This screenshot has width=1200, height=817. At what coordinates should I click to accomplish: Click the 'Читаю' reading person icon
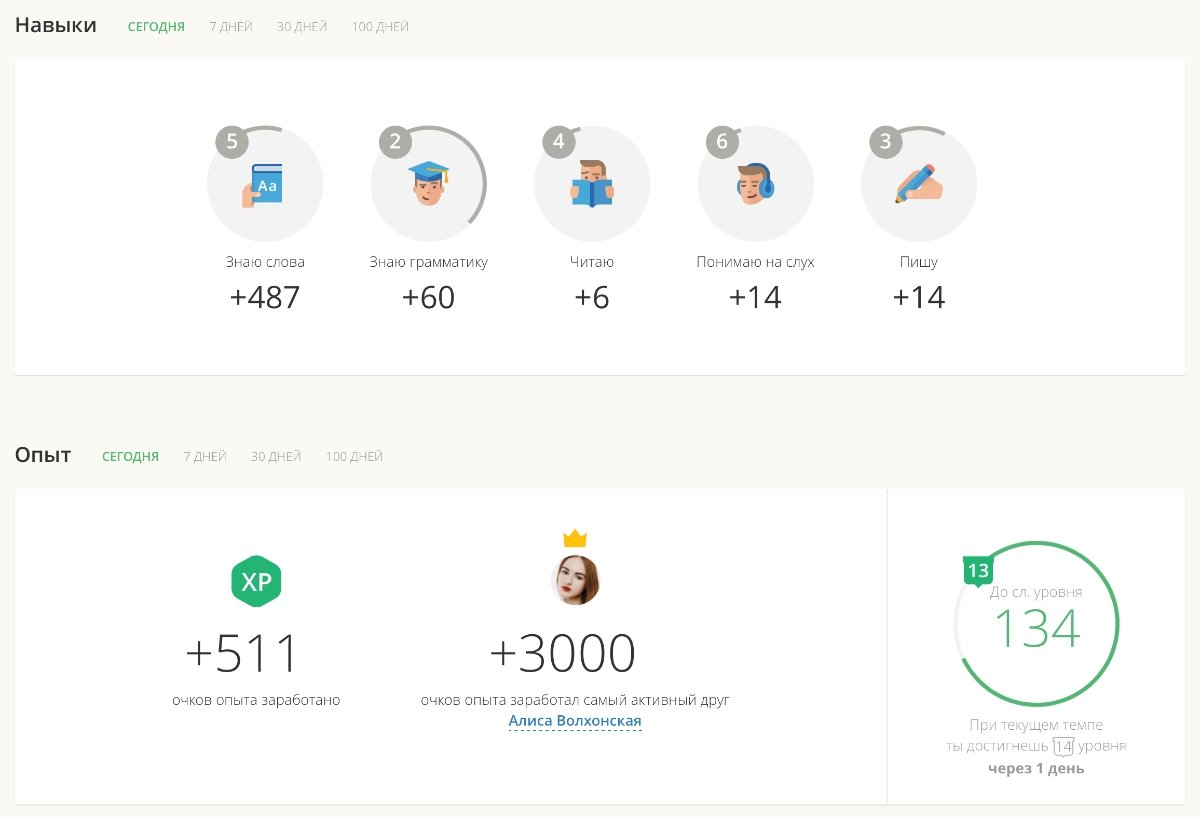point(592,184)
